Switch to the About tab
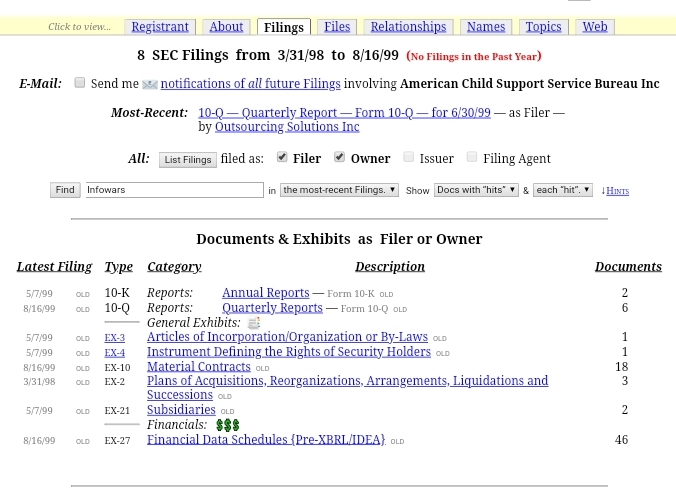The height and width of the screenshot is (488, 676). [x=226, y=27]
